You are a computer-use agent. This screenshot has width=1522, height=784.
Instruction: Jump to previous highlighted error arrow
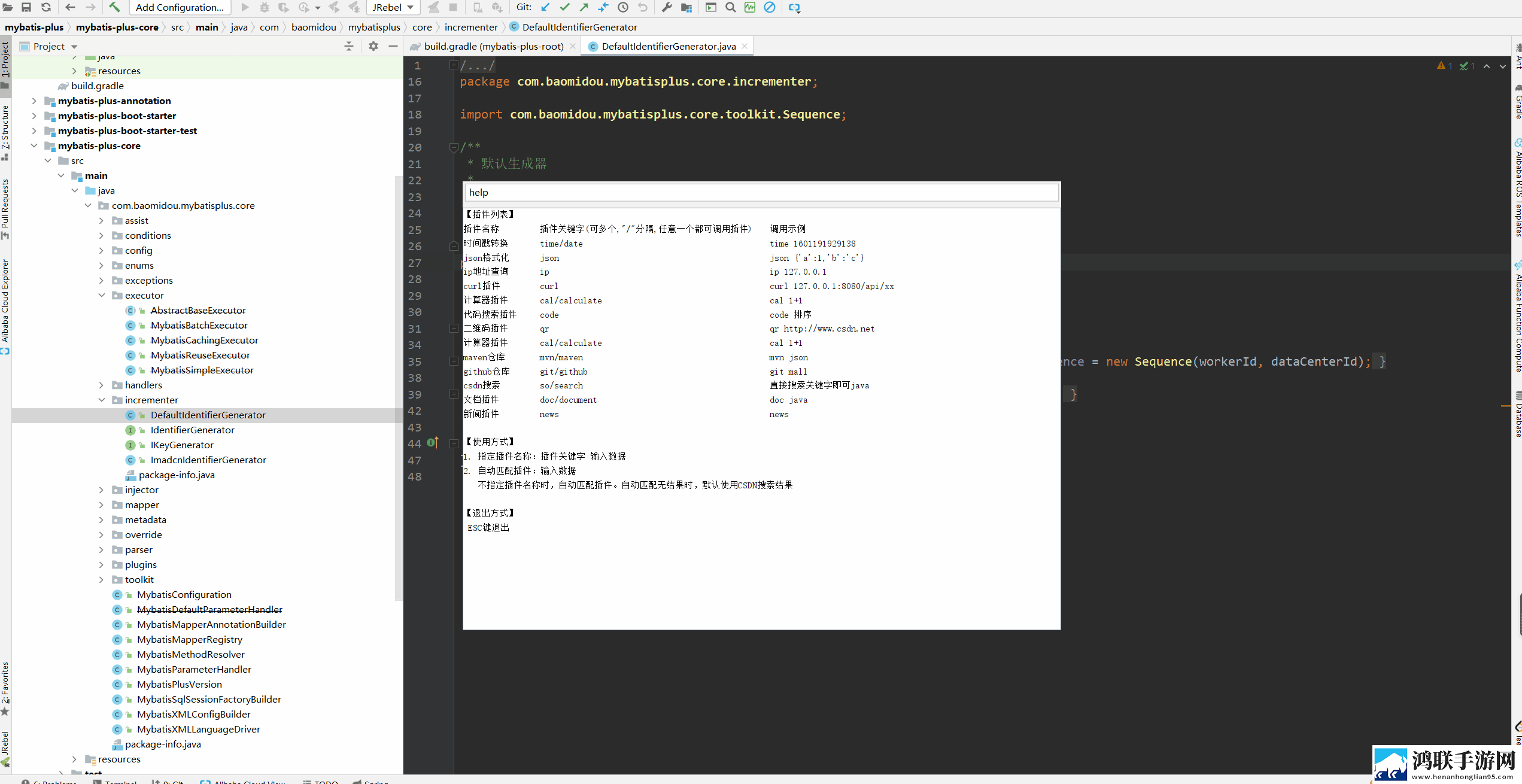(1487, 66)
